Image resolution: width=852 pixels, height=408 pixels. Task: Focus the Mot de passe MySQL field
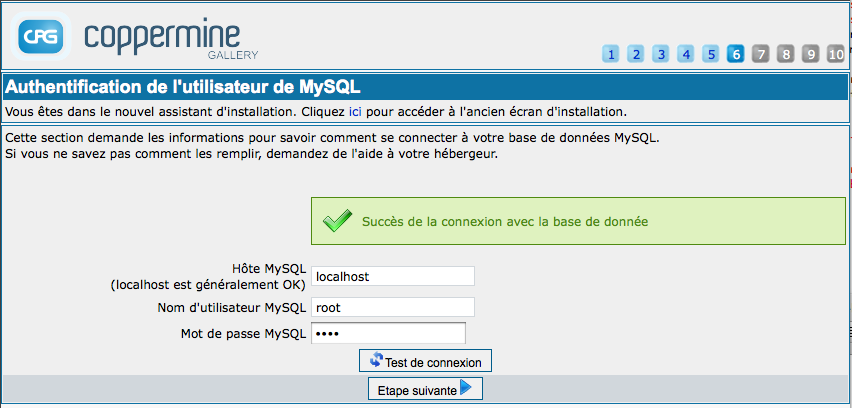(387, 333)
